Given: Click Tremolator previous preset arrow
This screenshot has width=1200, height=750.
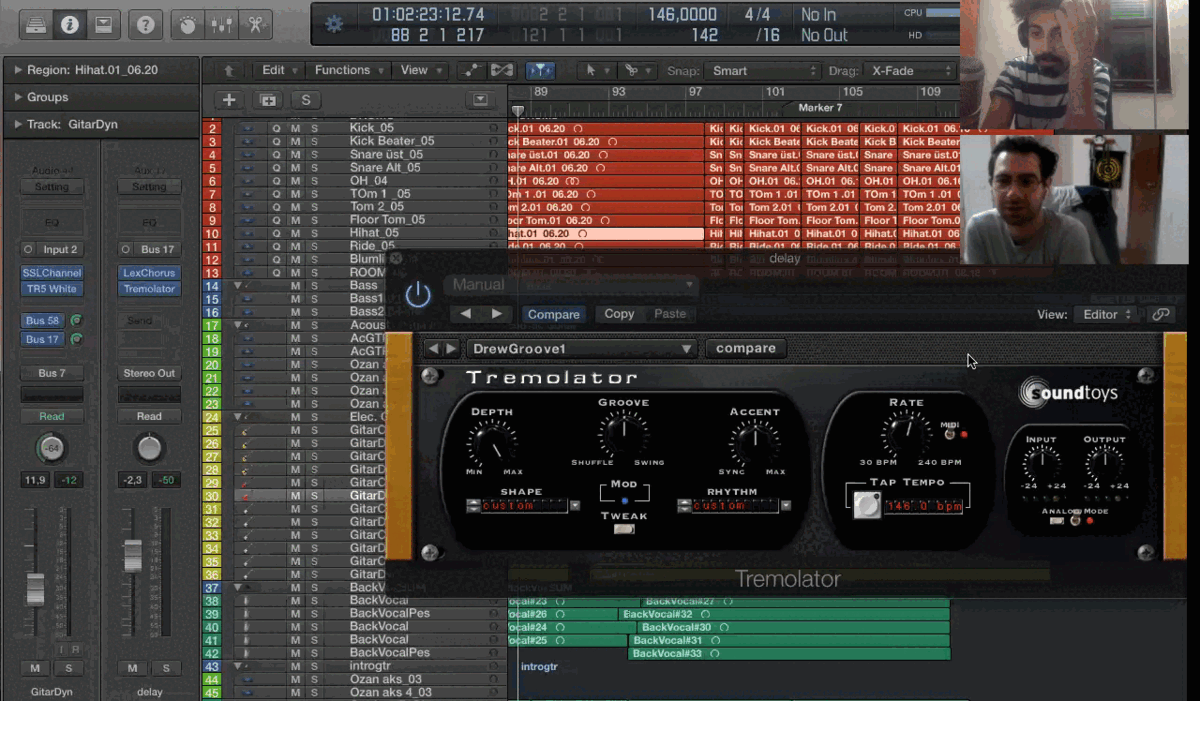Looking at the screenshot, I should click(x=433, y=349).
